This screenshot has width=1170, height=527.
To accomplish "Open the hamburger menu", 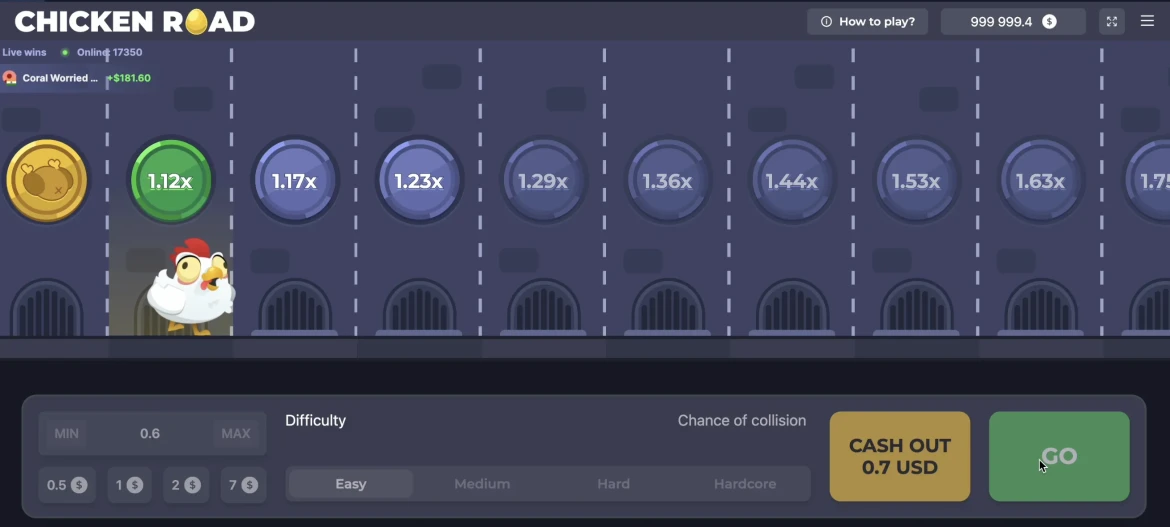I will point(1148,22).
